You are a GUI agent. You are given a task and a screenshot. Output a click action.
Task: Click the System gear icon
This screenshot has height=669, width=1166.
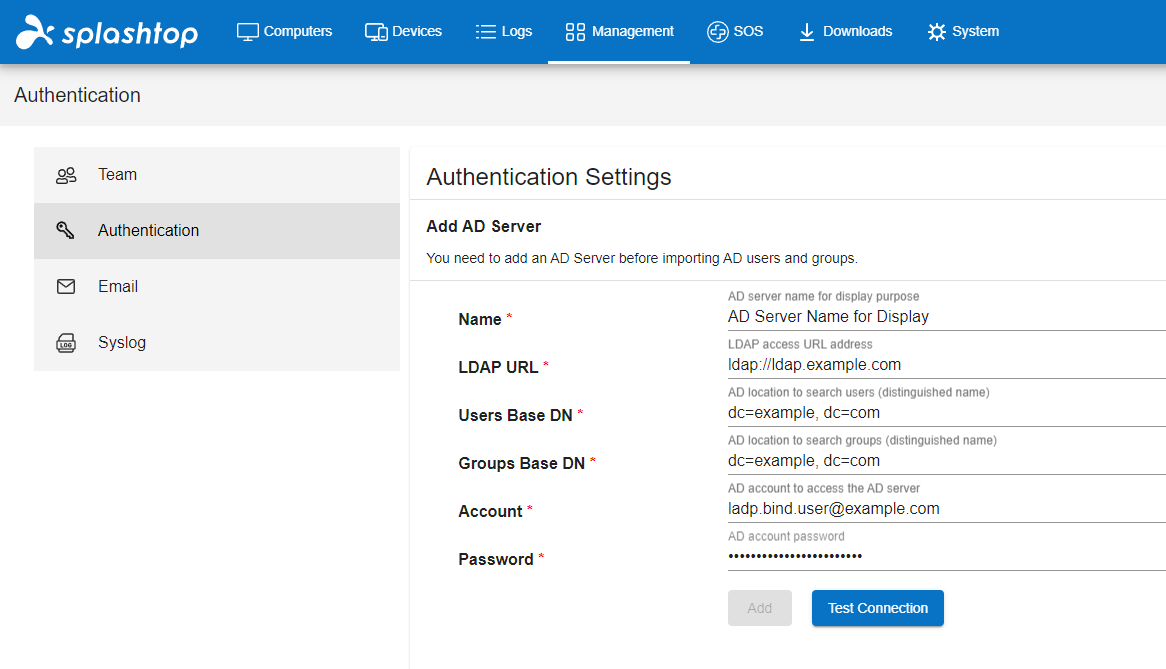pos(936,32)
